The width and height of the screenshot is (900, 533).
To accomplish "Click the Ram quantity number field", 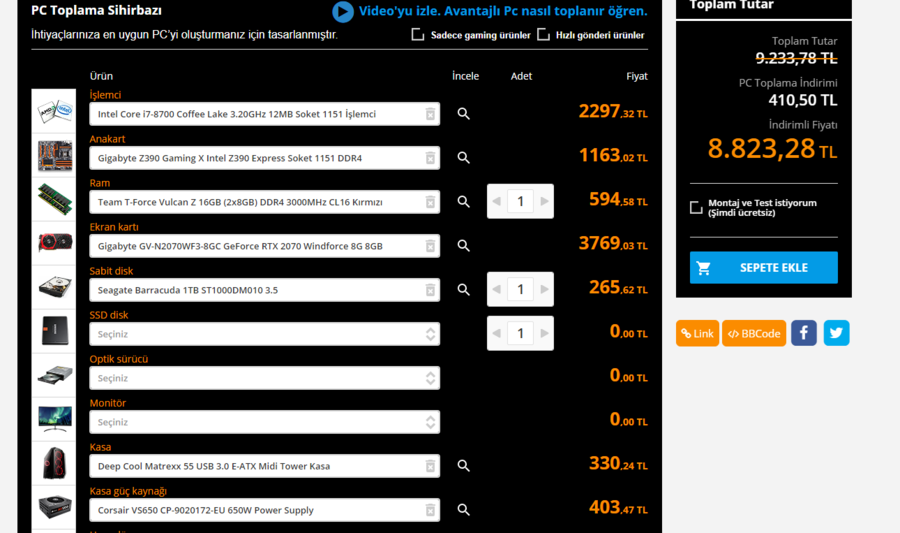I will pyautogui.click(x=521, y=201).
